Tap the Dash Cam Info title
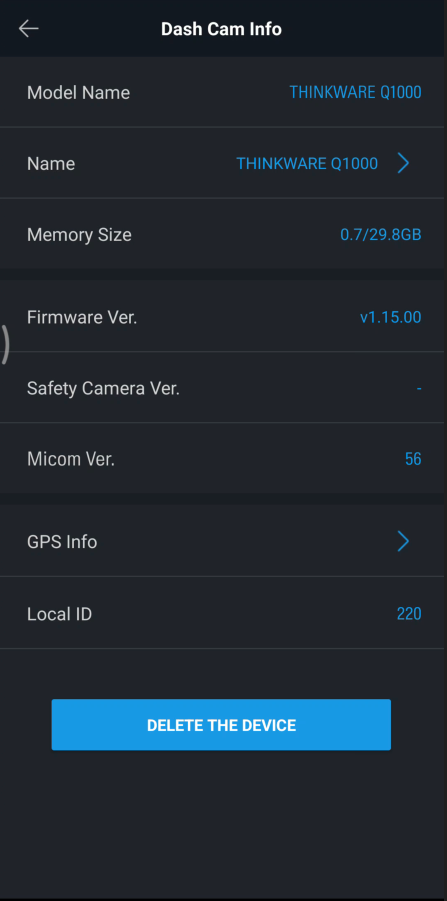Screen dimensions: 447x901 click(x=221, y=29)
